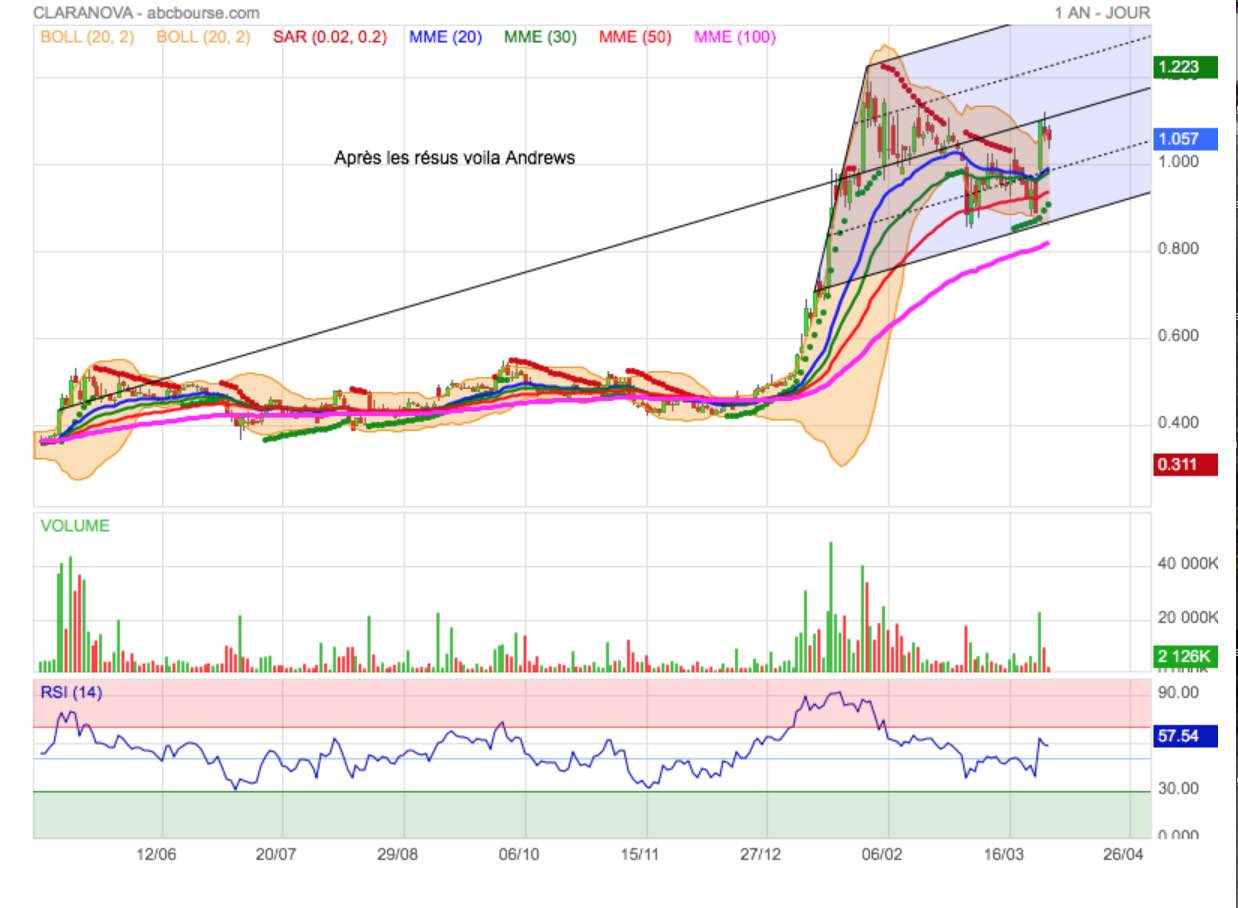Click the blue 1.057 current price tag

(x=1185, y=139)
